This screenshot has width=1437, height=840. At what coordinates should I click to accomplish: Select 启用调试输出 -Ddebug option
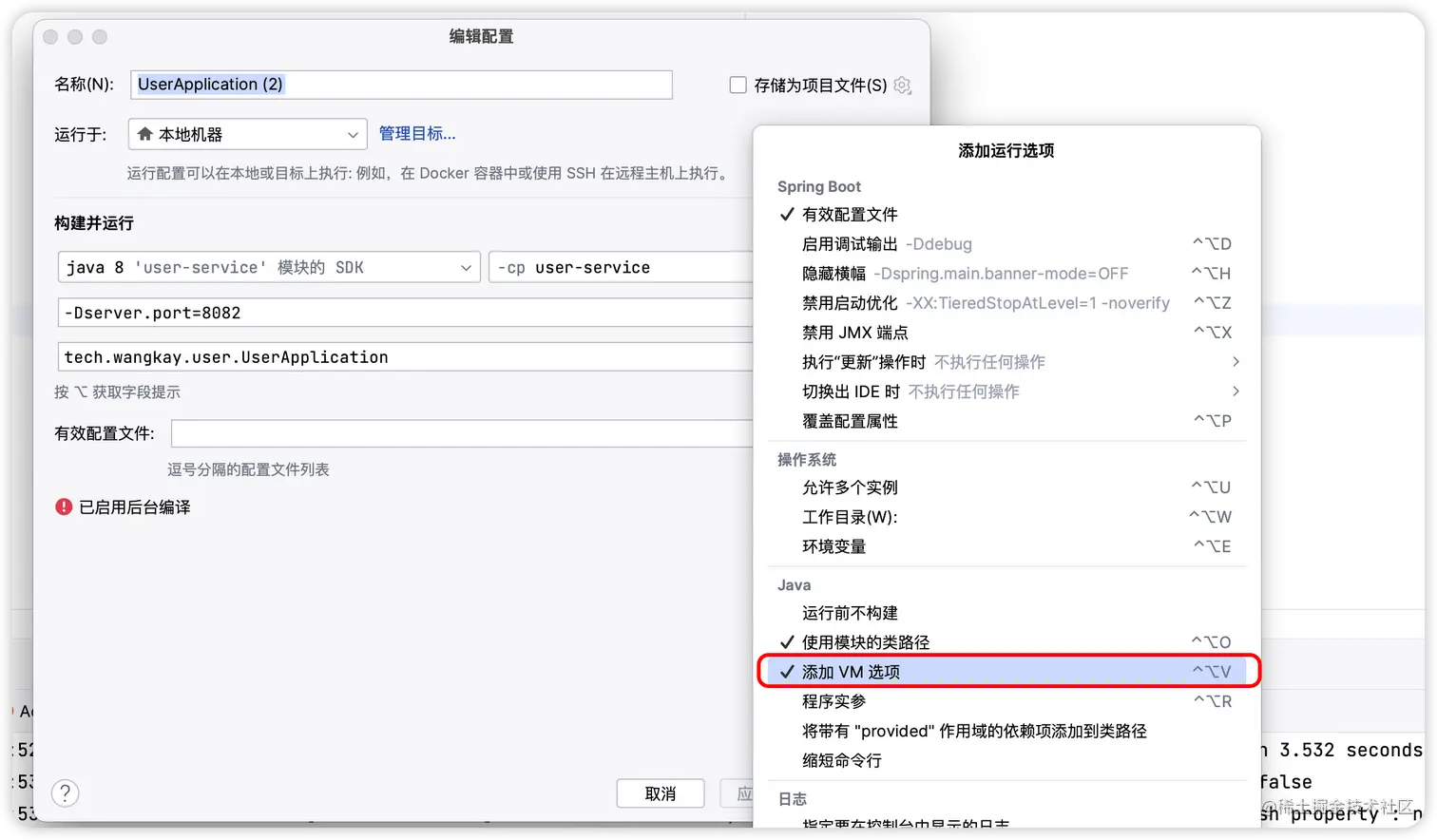pyautogui.click(x=1007, y=244)
